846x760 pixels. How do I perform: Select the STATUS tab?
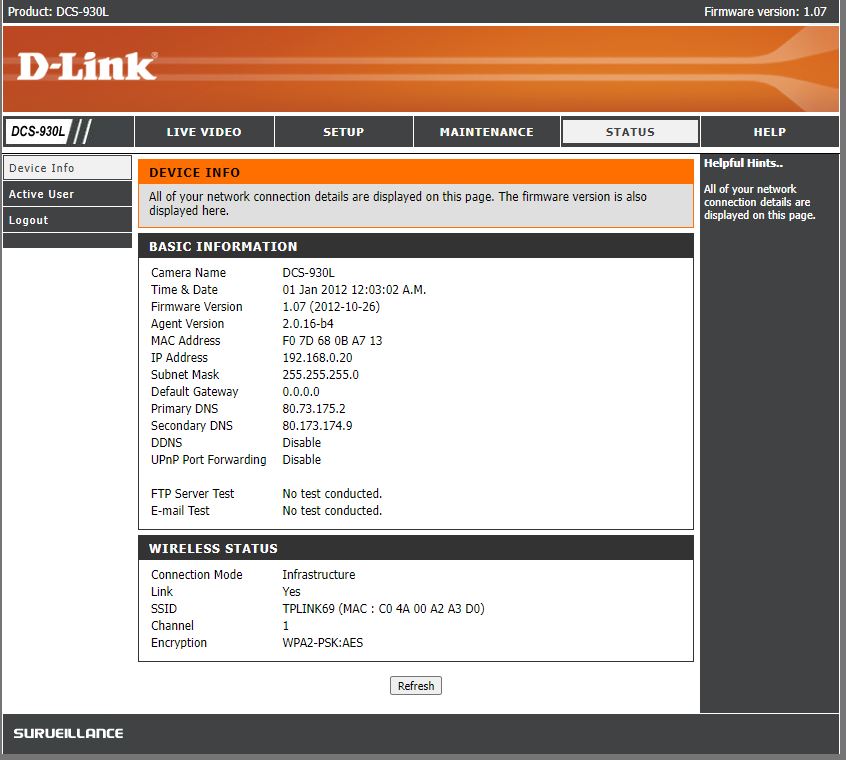[x=630, y=132]
